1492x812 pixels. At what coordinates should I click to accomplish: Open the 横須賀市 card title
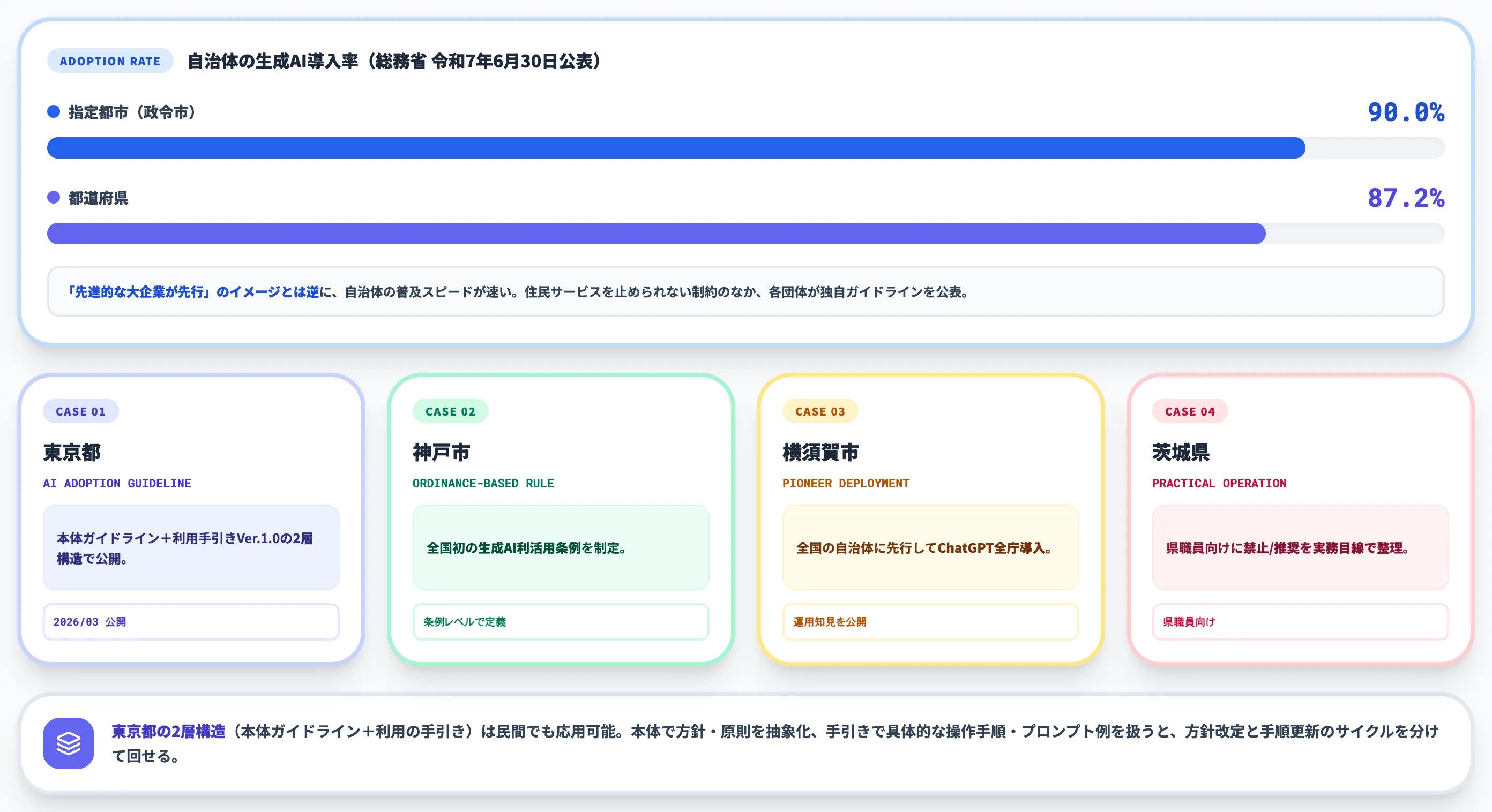pos(820,452)
